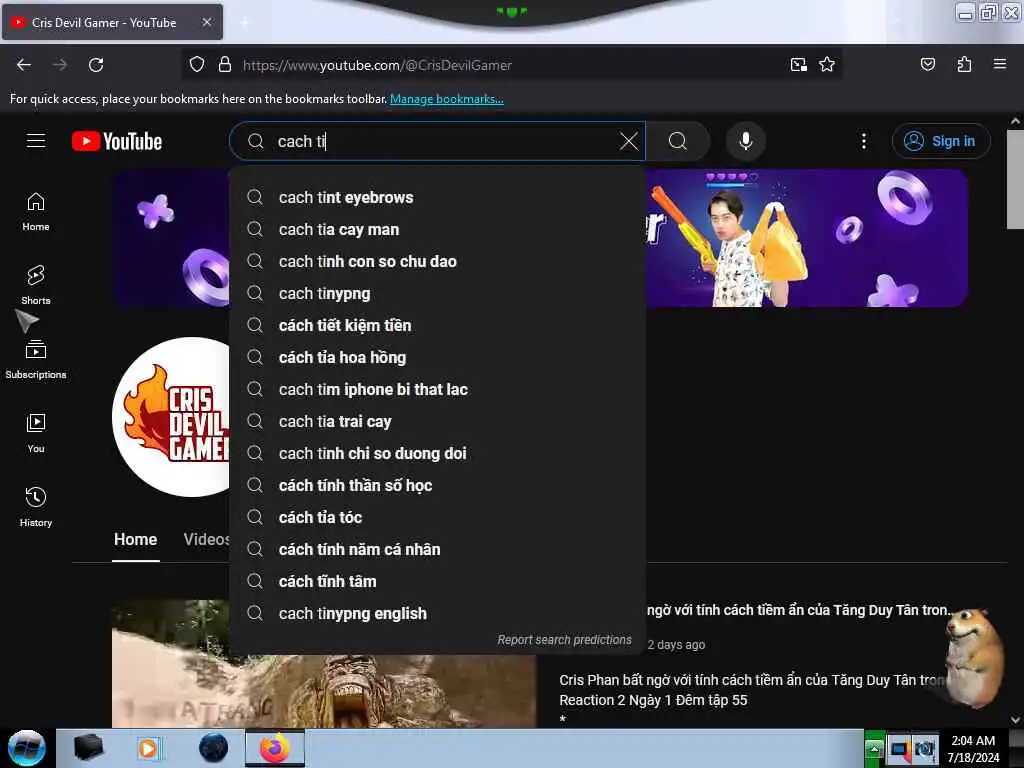Choose the plain "cach tinypng" suggestion
1024x768 pixels.
point(437,293)
